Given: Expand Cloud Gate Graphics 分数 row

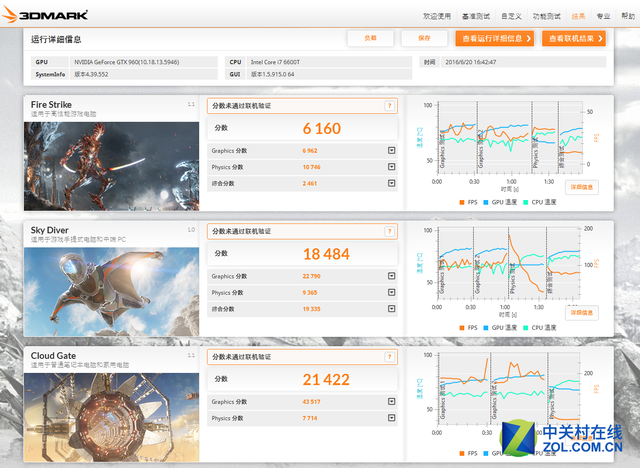Looking at the screenshot, I should pyautogui.click(x=391, y=401).
